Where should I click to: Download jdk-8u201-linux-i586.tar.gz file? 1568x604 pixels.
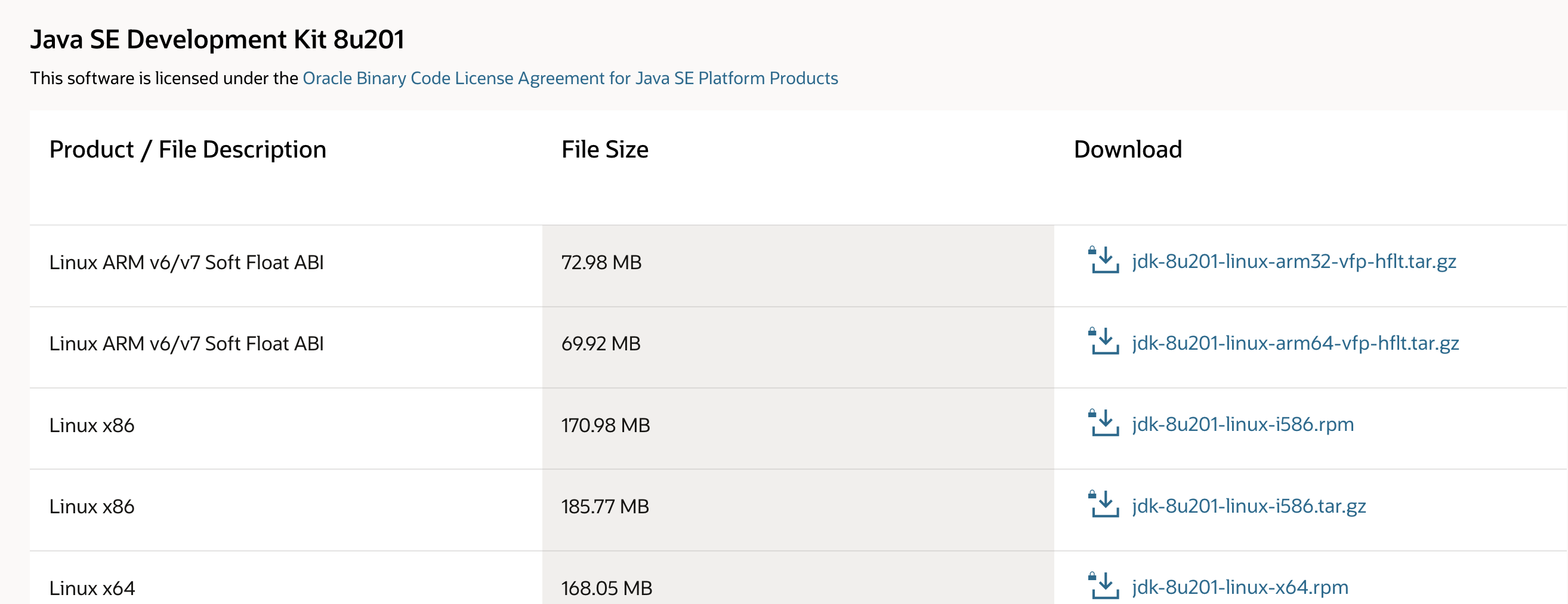(1248, 506)
